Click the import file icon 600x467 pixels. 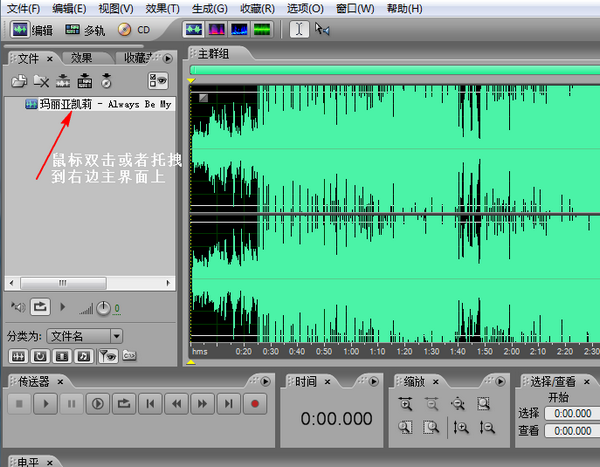click(19, 81)
